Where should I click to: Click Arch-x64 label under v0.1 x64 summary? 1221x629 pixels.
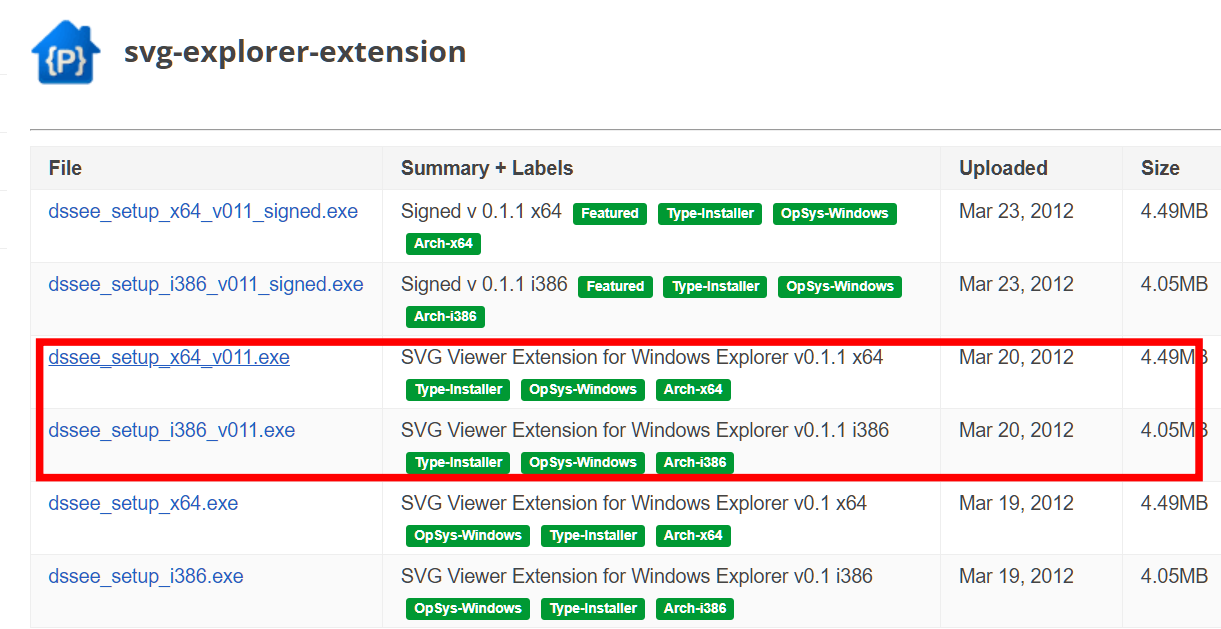[x=693, y=536]
